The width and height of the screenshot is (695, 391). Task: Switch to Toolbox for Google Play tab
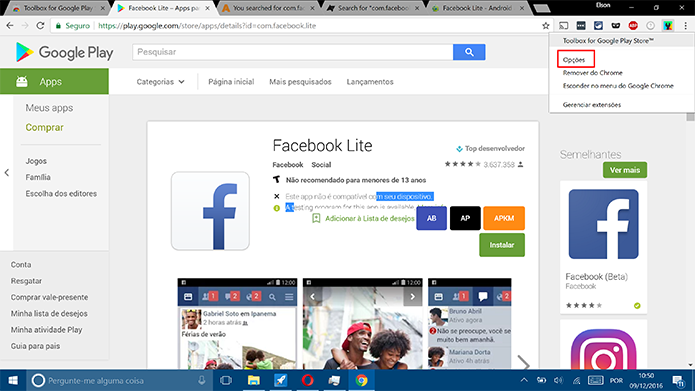58,8
